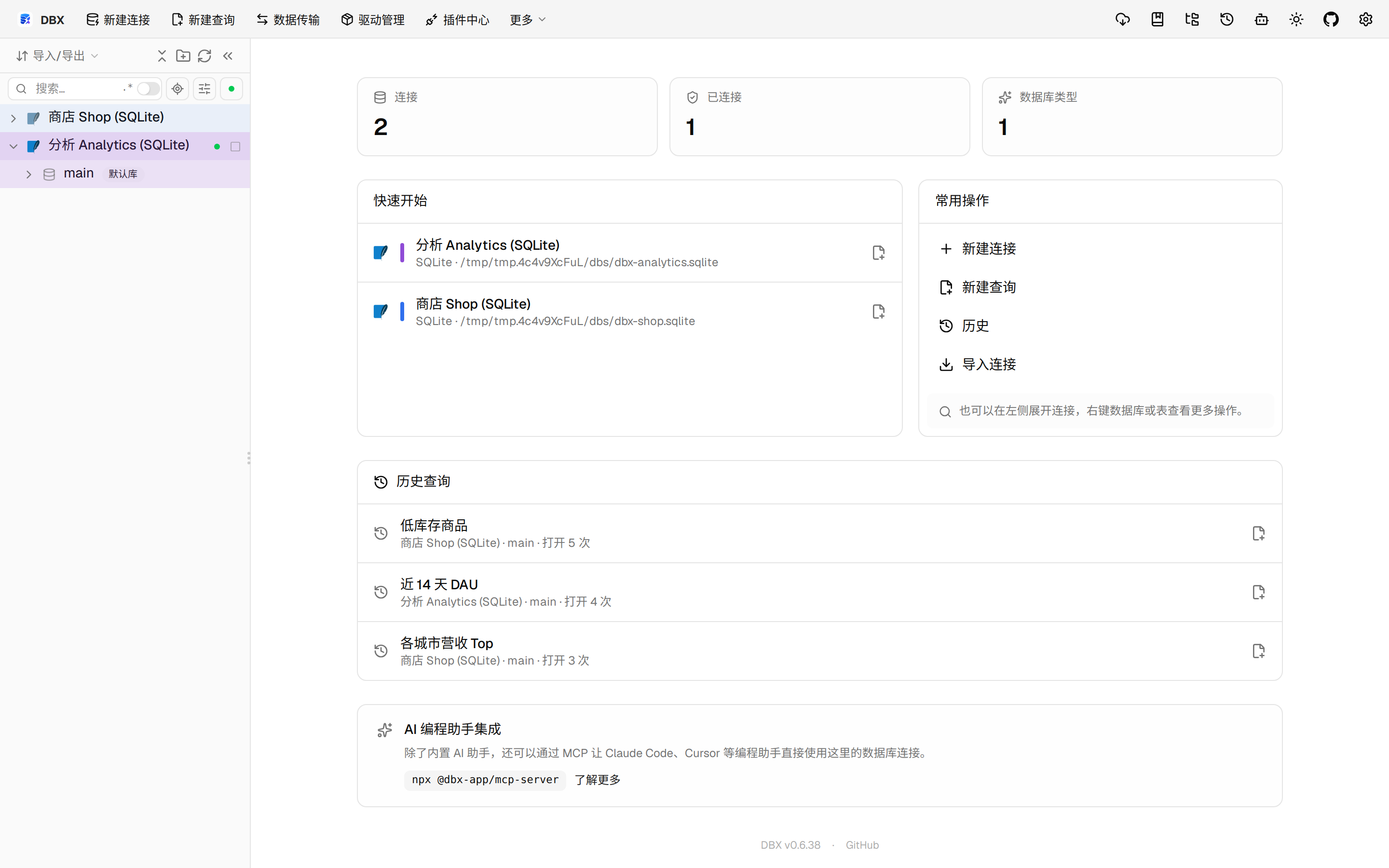Open the GitHub icon in top bar
The image size is (1389, 868).
(1331, 19)
